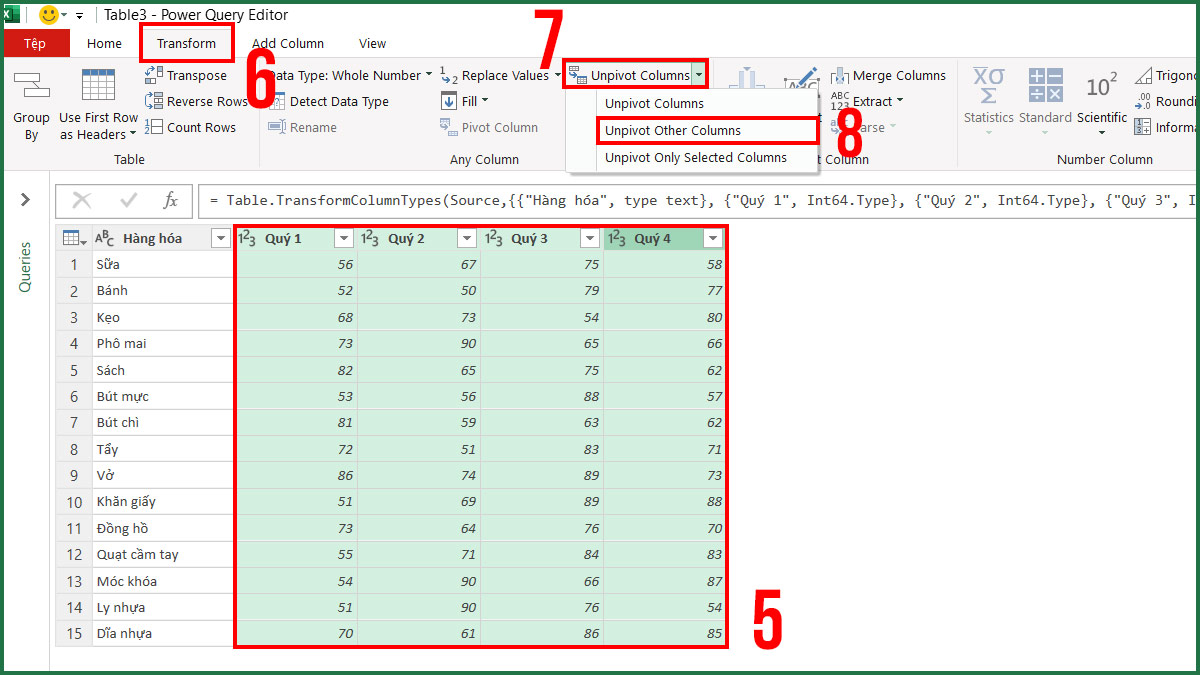Open the Data Type dropdown
The height and width of the screenshot is (675, 1200).
tap(428, 74)
